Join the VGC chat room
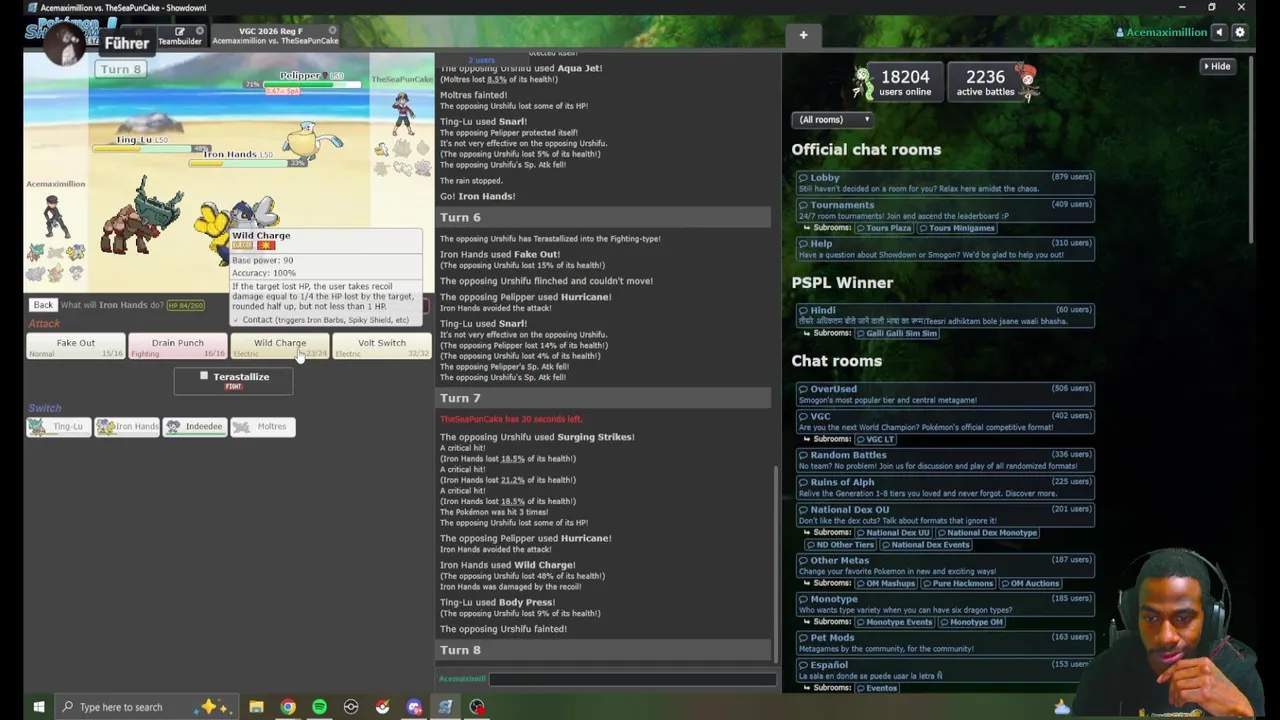Screen dimensions: 1280x720 pyautogui.click(x=944, y=421)
